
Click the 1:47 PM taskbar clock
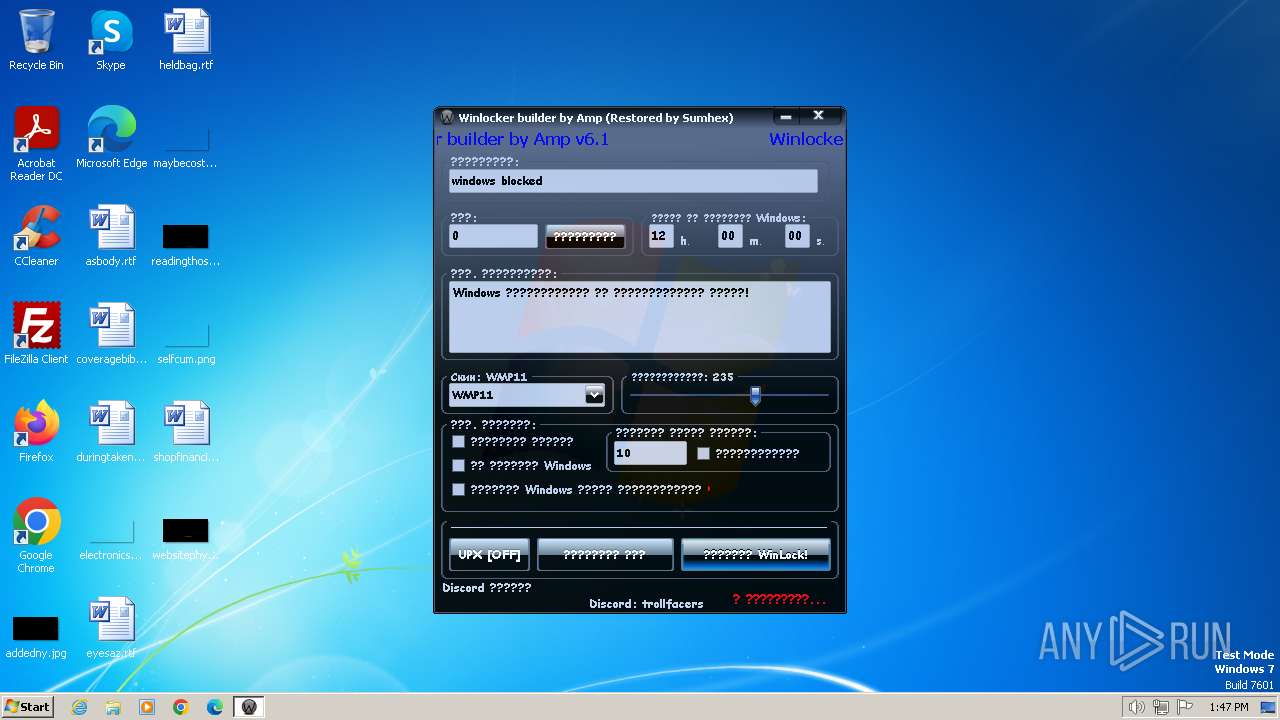coord(1228,707)
